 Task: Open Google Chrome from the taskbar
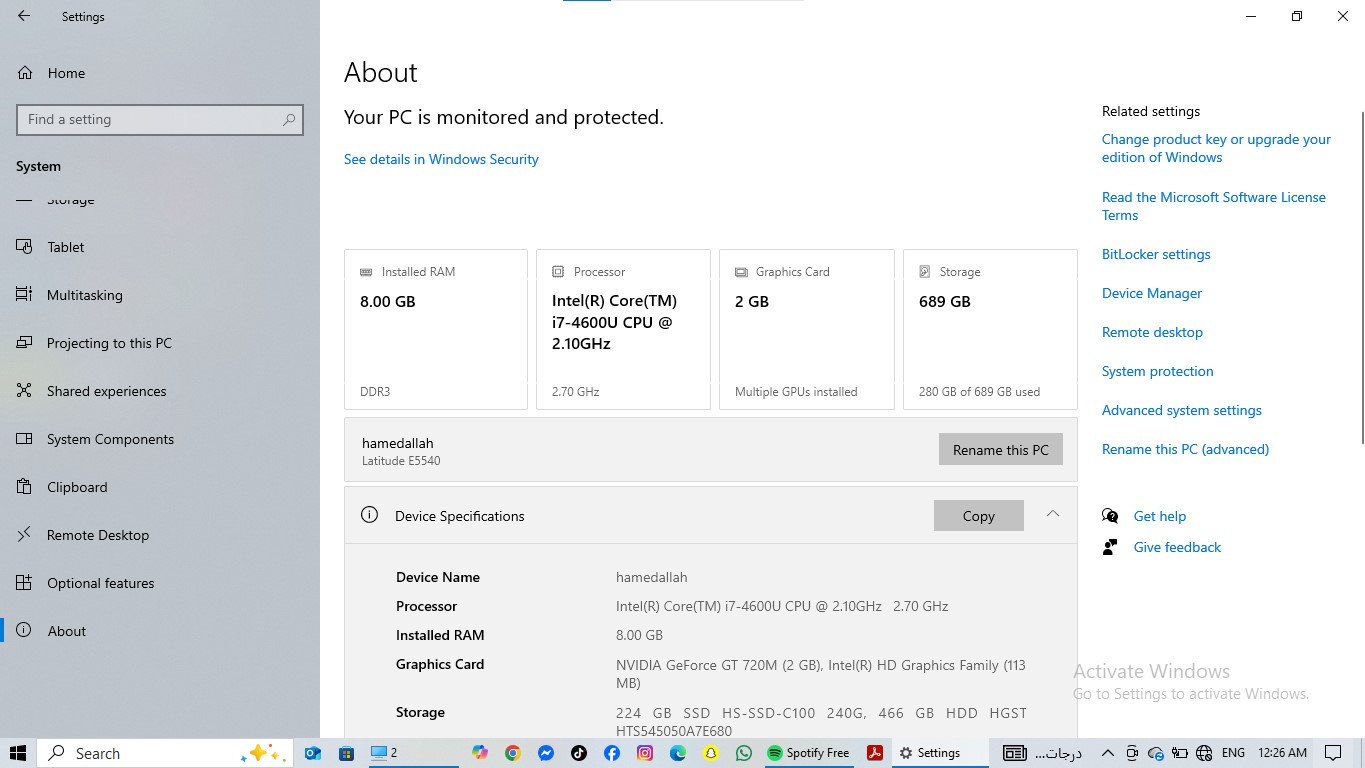(x=513, y=753)
